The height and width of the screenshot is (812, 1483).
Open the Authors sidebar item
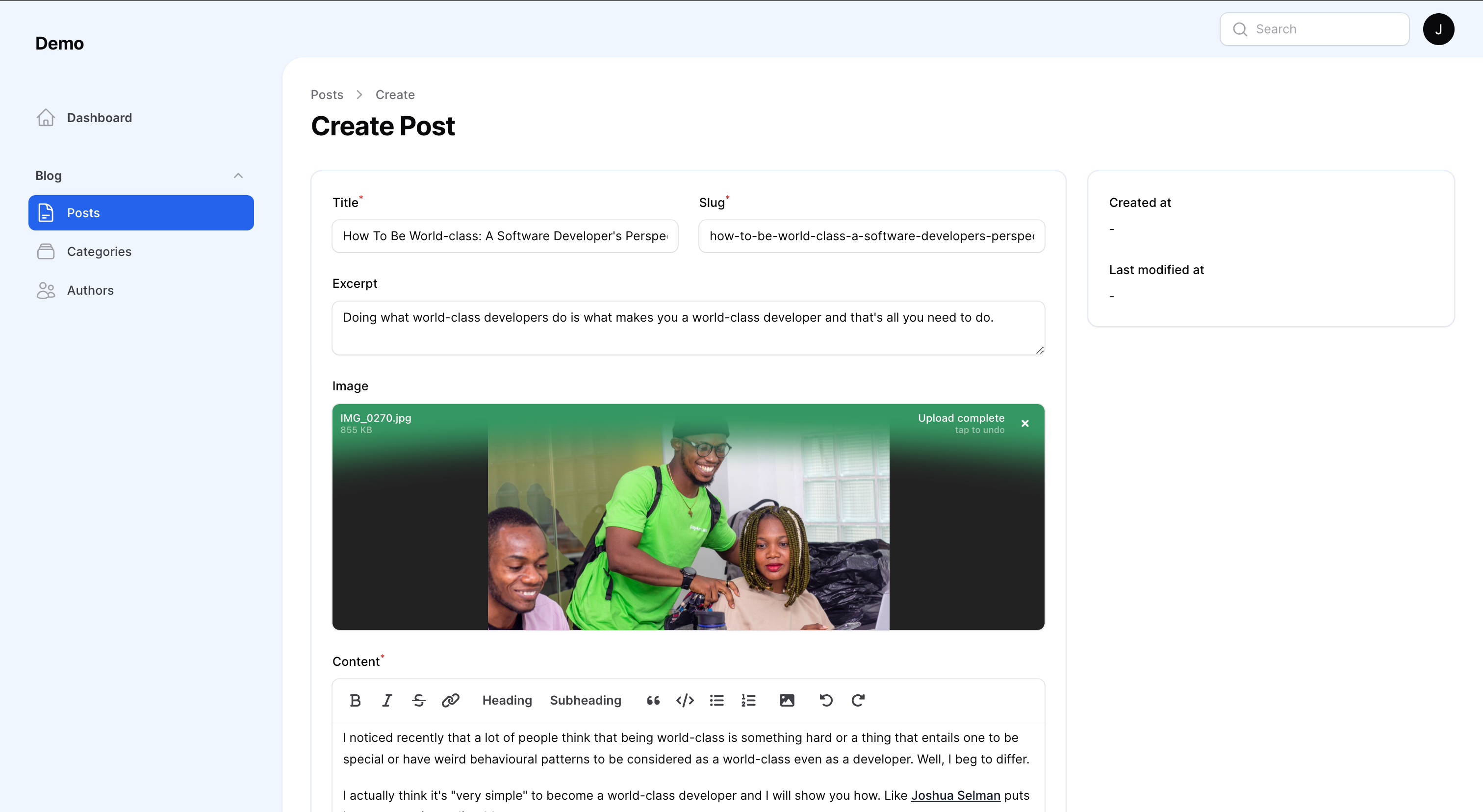pos(90,290)
